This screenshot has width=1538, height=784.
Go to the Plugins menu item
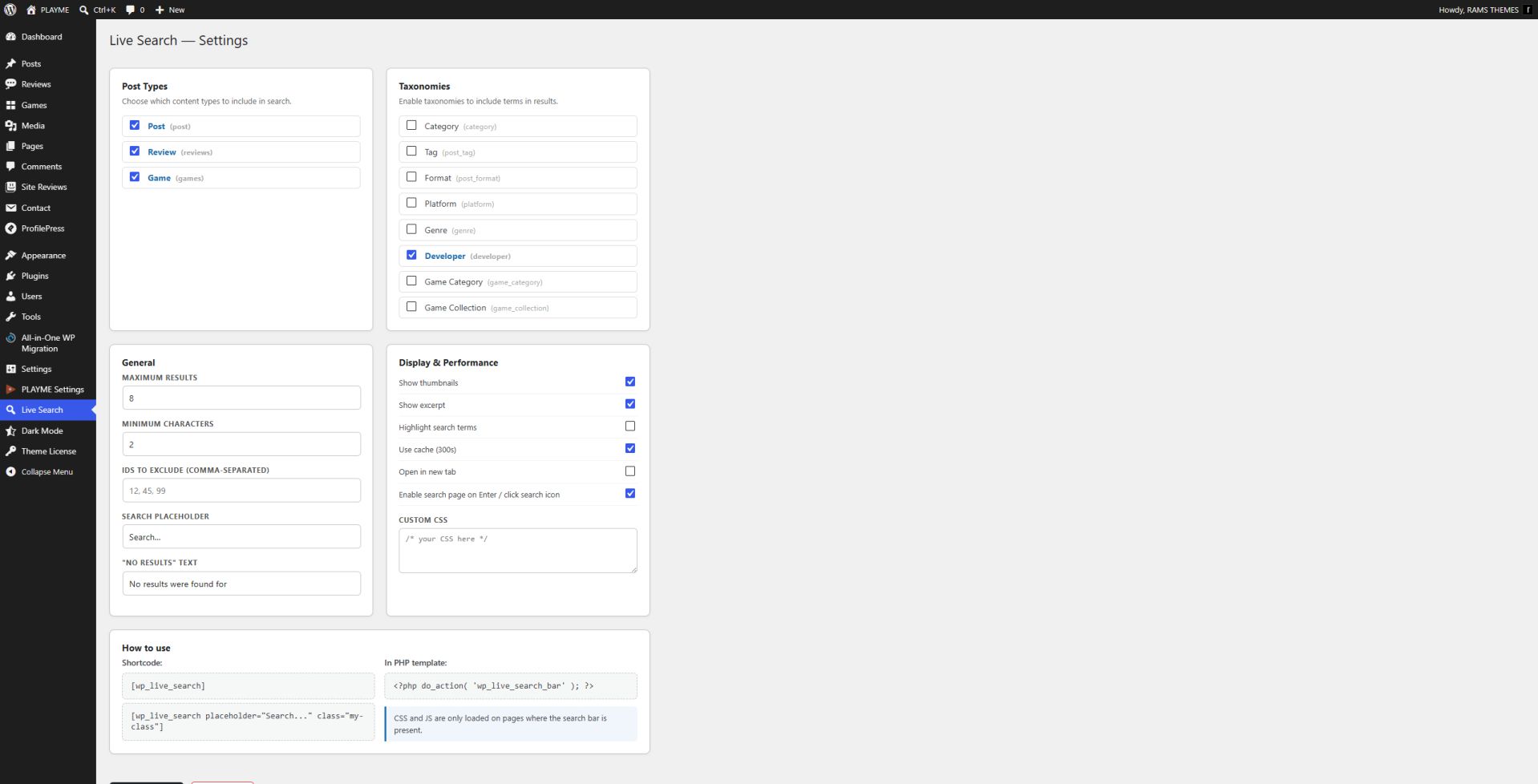click(x=48, y=276)
